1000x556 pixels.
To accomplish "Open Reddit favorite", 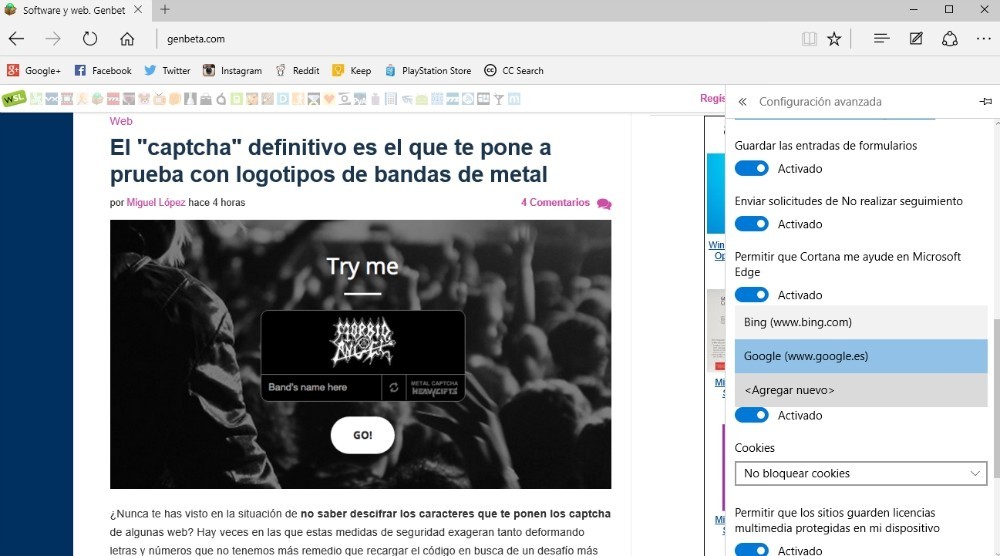I will pos(297,71).
